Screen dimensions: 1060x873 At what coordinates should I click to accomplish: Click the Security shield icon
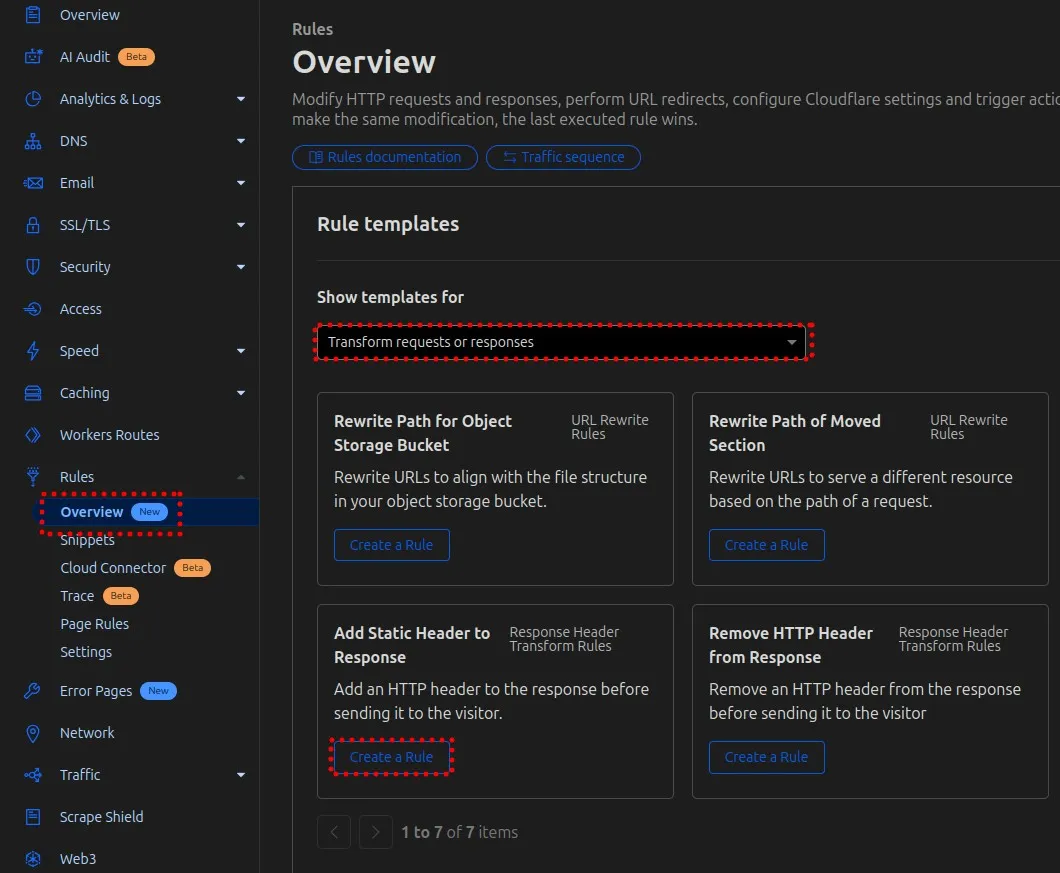tap(32, 266)
